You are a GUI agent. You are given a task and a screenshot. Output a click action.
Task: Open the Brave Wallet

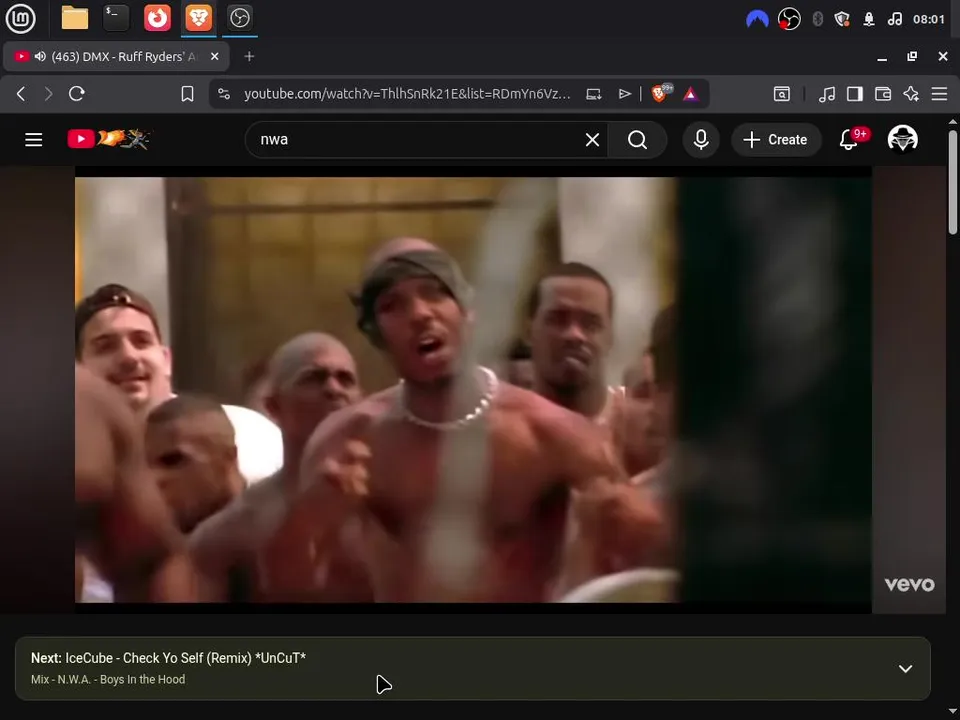tap(883, 94)
